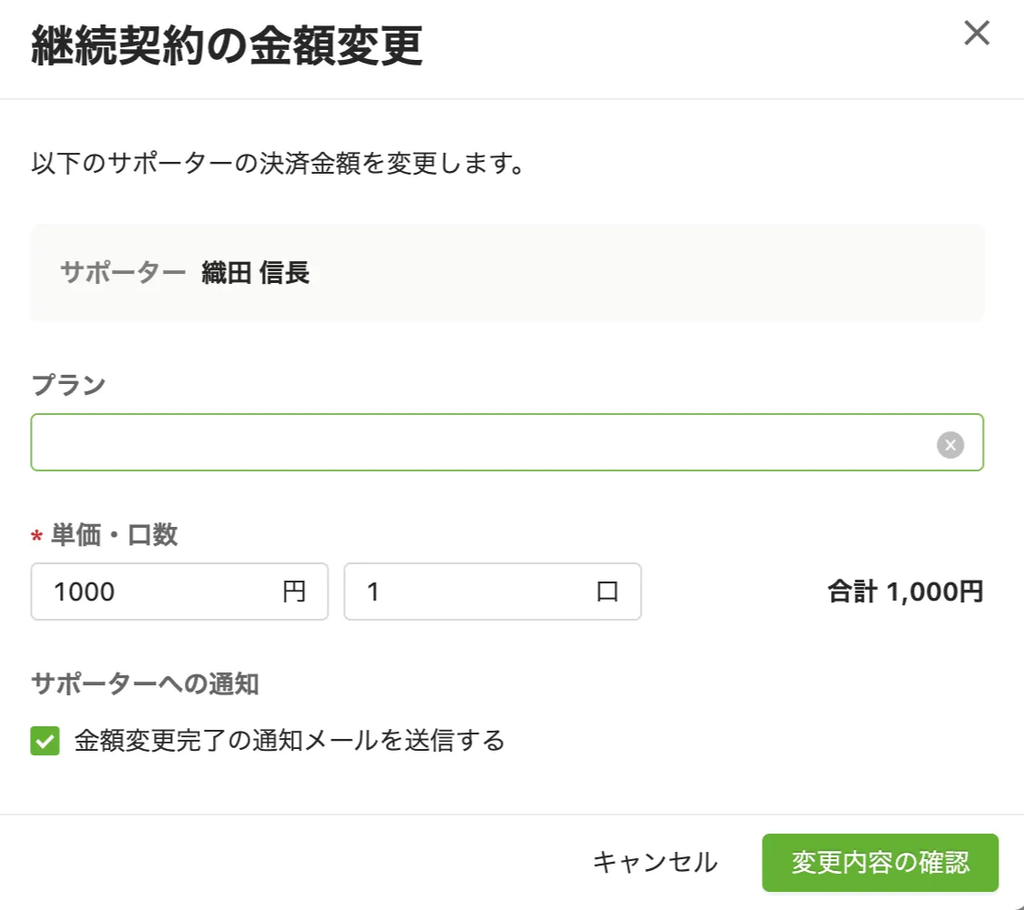The image size is (1024, 910).
Task: Click the 単価・口数 field label
Action: pyautogui.click(x=114, y=534)
